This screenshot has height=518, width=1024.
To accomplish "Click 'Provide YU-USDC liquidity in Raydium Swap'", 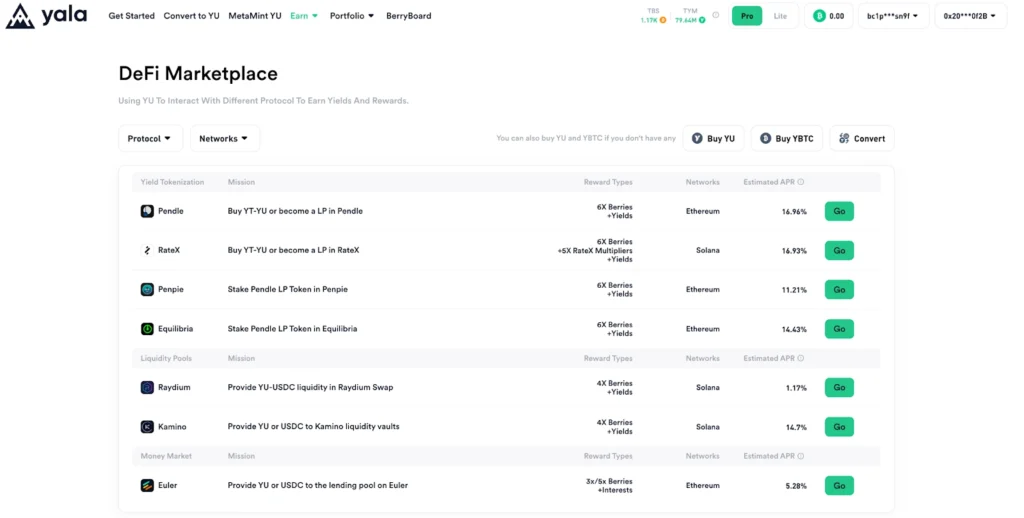I will coord(310,387).
